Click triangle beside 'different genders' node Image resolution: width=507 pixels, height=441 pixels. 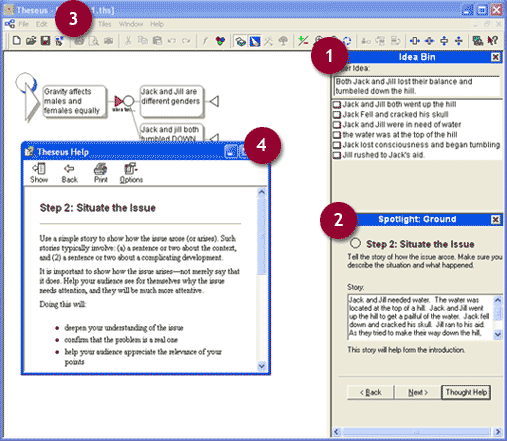pos(214,101)
